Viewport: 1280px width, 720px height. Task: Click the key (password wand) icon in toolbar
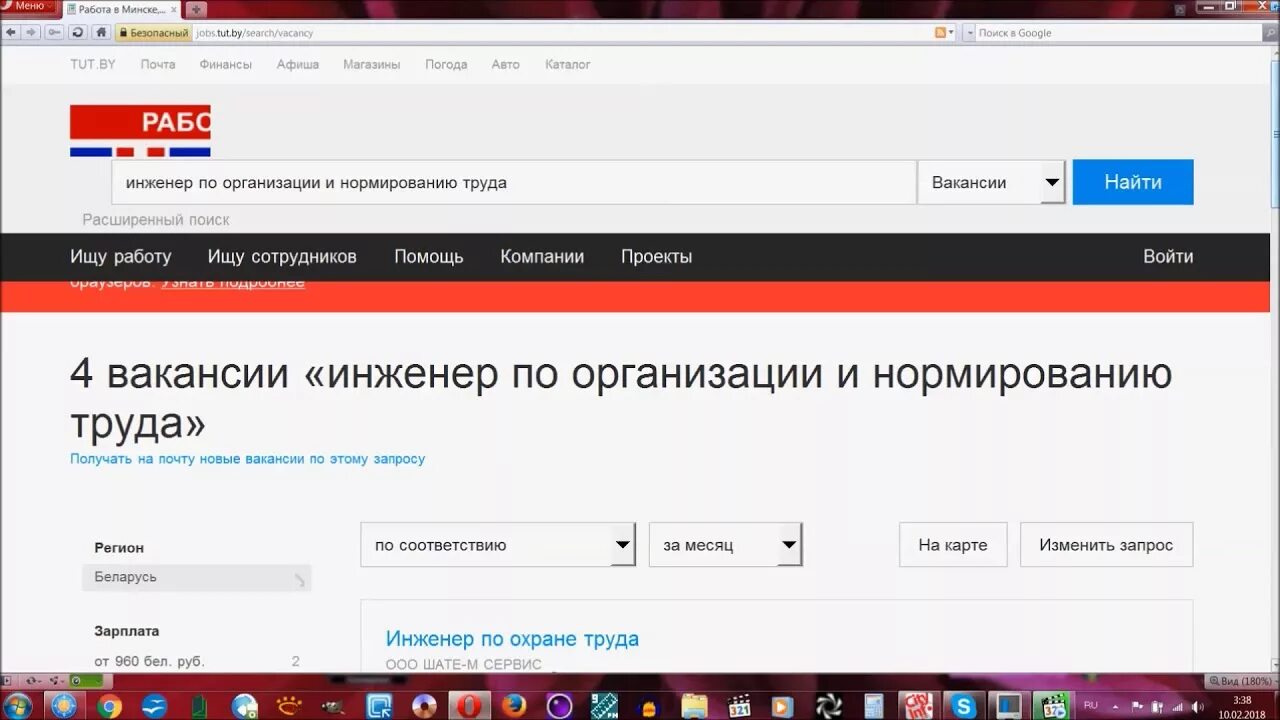[x=54, y=32]
